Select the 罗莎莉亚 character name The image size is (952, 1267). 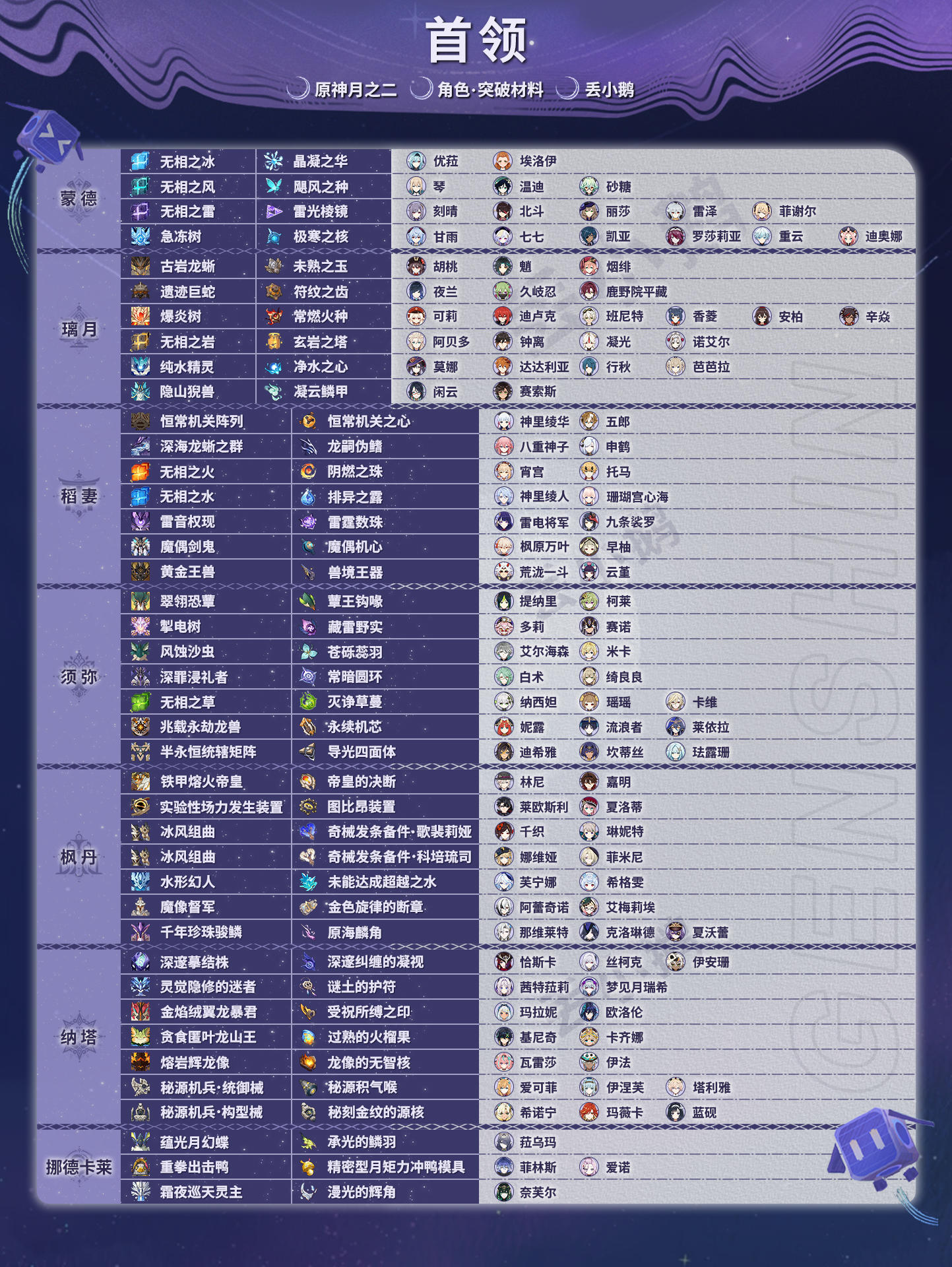pos(716,237)
